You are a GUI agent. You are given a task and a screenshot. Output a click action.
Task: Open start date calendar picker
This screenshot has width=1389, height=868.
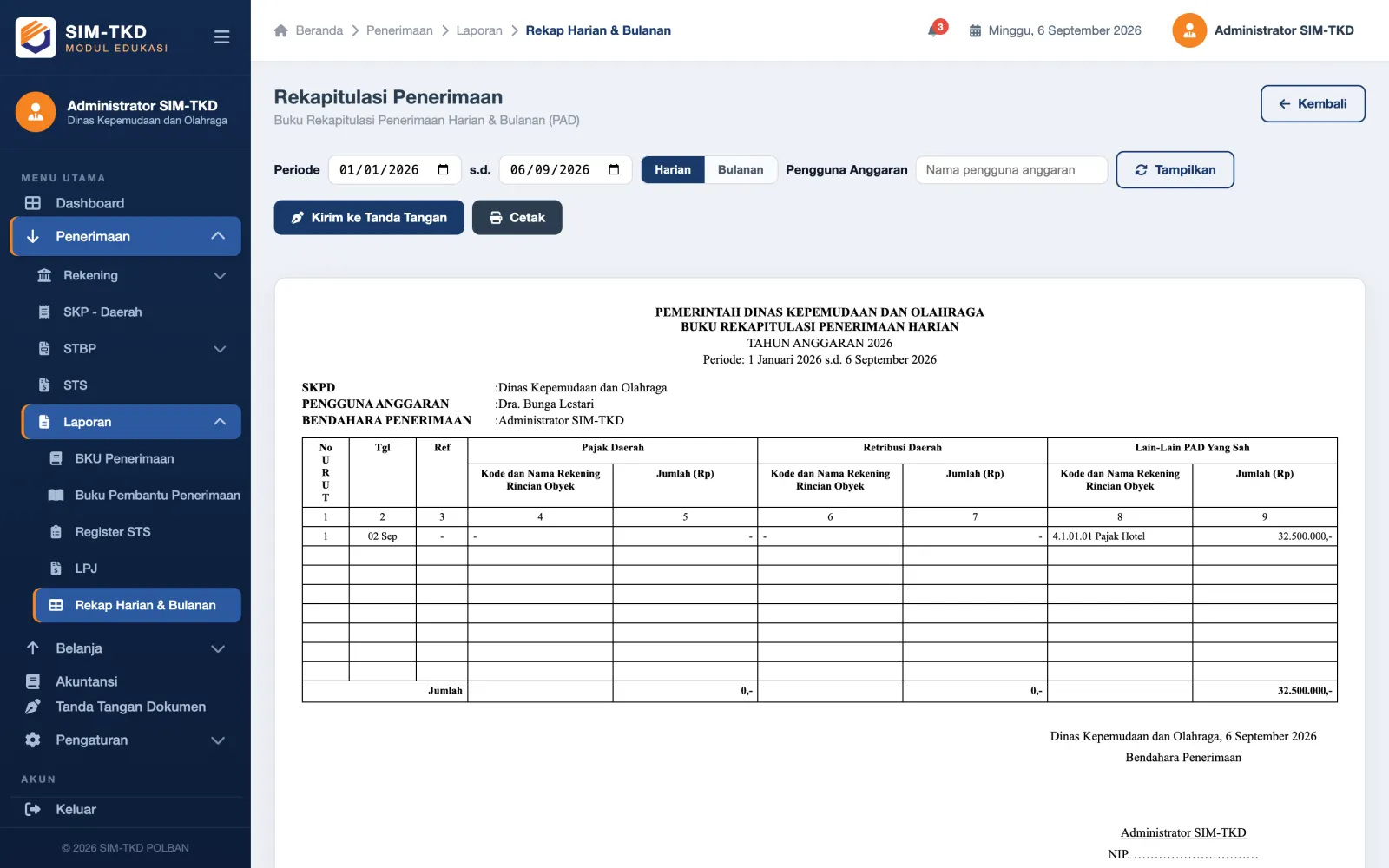pyautogui.click(x=444, y=169)
